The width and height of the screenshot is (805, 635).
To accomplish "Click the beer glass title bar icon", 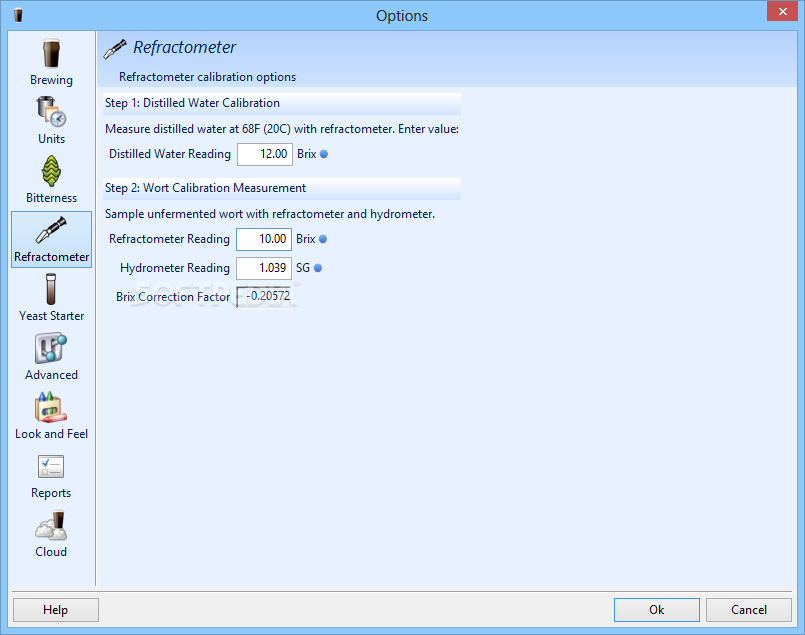I will pos(18,15).
